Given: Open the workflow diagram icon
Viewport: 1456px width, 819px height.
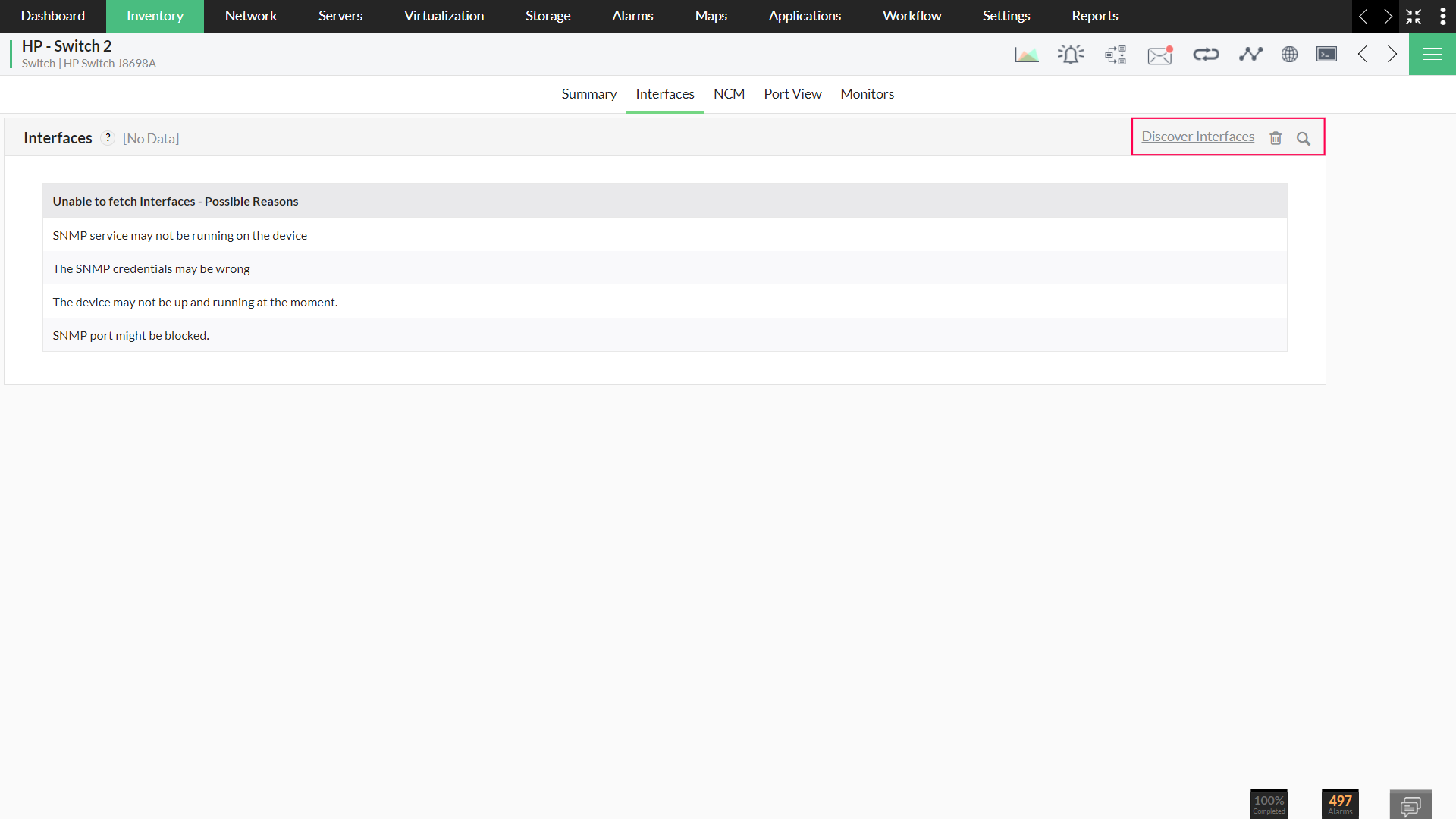Looking at the screenshot, I should [1116, 55].
